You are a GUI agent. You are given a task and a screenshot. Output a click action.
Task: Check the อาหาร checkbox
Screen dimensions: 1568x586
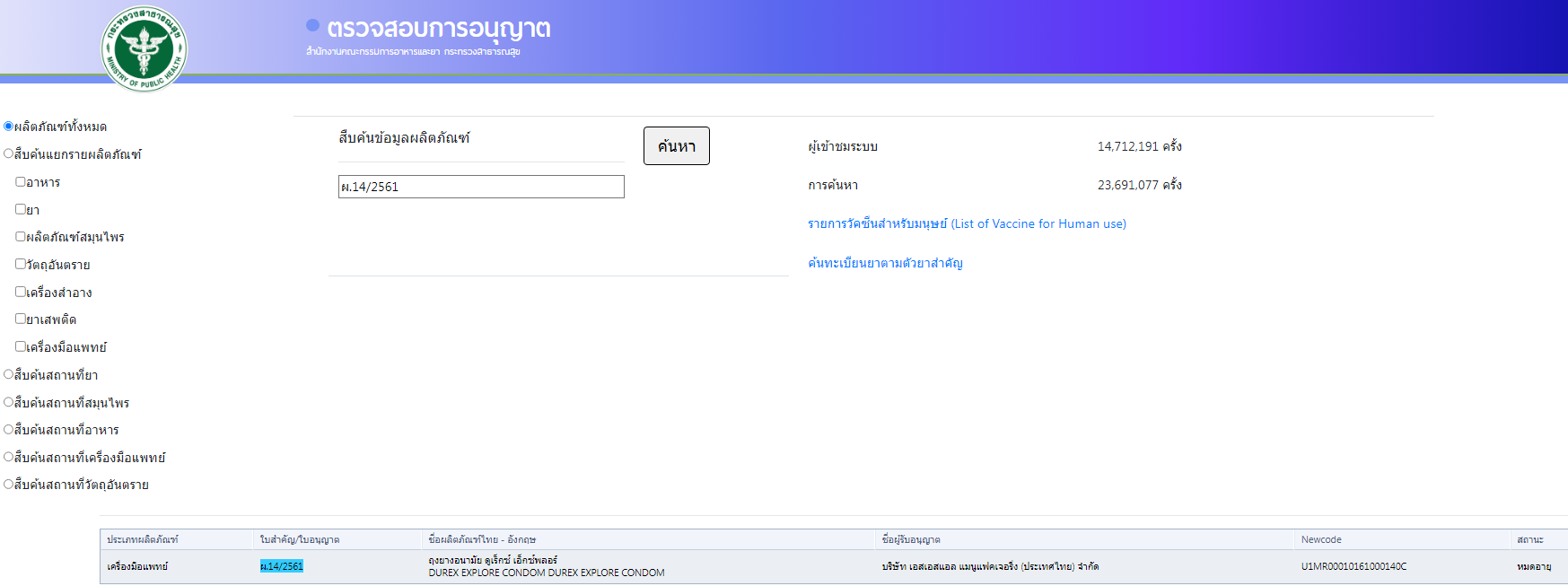tap(21, 182)
